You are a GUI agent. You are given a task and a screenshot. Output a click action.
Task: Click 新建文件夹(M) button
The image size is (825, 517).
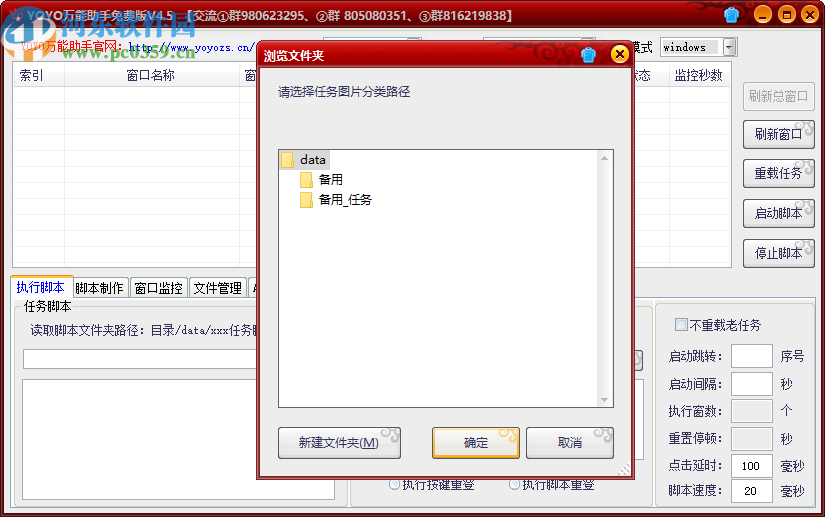[x=339, y=443]
